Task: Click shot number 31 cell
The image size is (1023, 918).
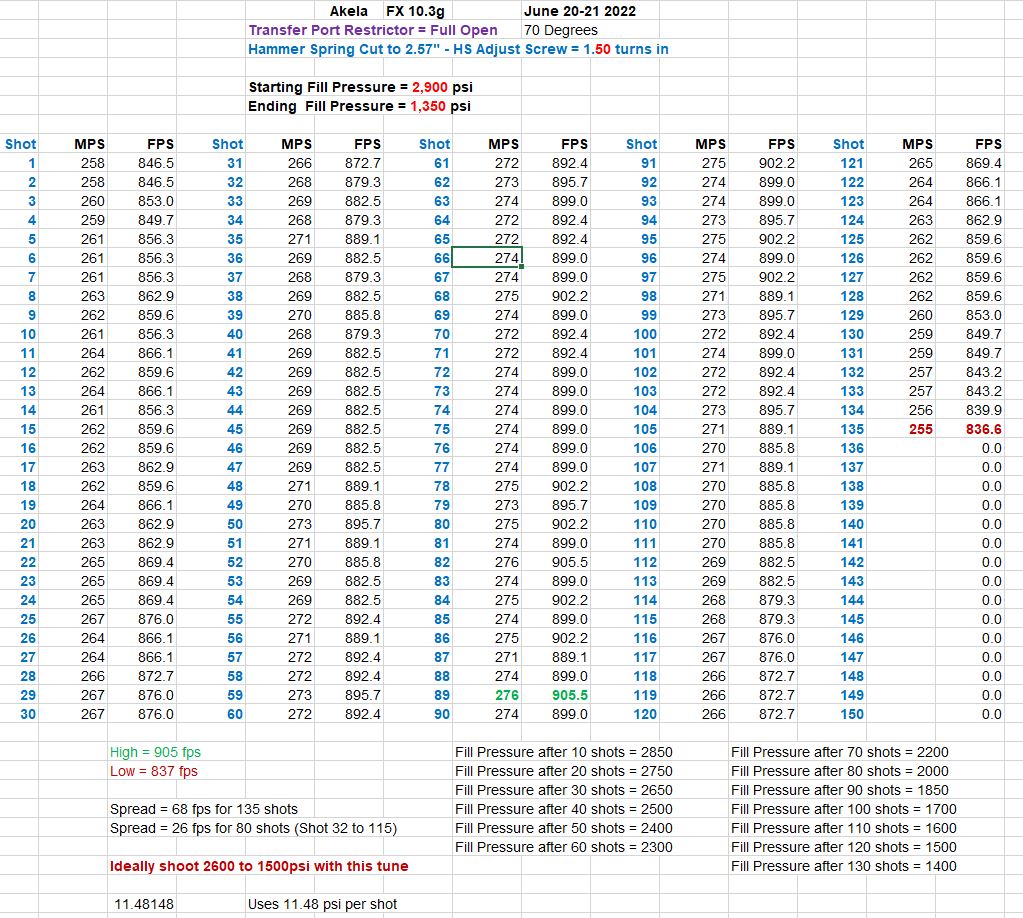Action: point(235,163)
